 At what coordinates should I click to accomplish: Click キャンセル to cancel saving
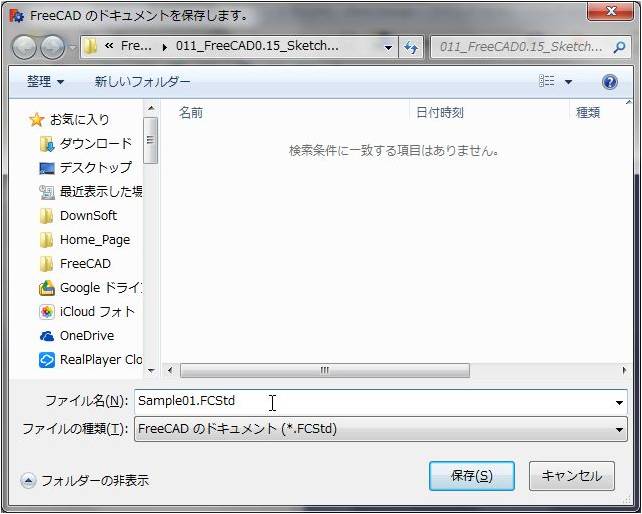[572, 476]
